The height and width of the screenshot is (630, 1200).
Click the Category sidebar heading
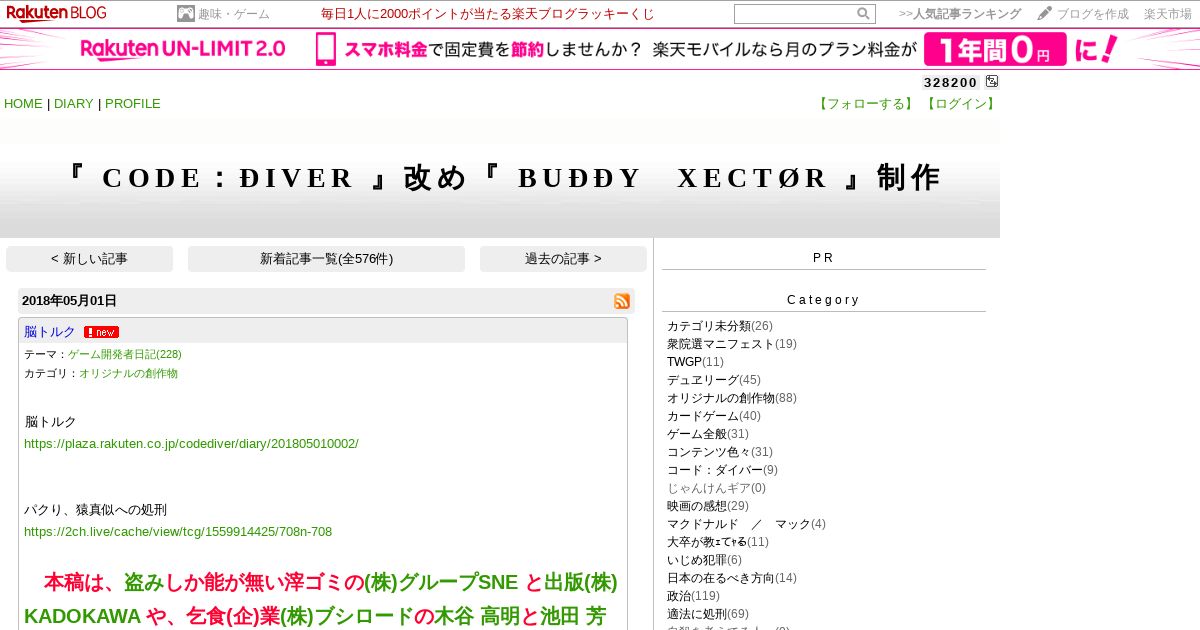(x=823, y=300)
